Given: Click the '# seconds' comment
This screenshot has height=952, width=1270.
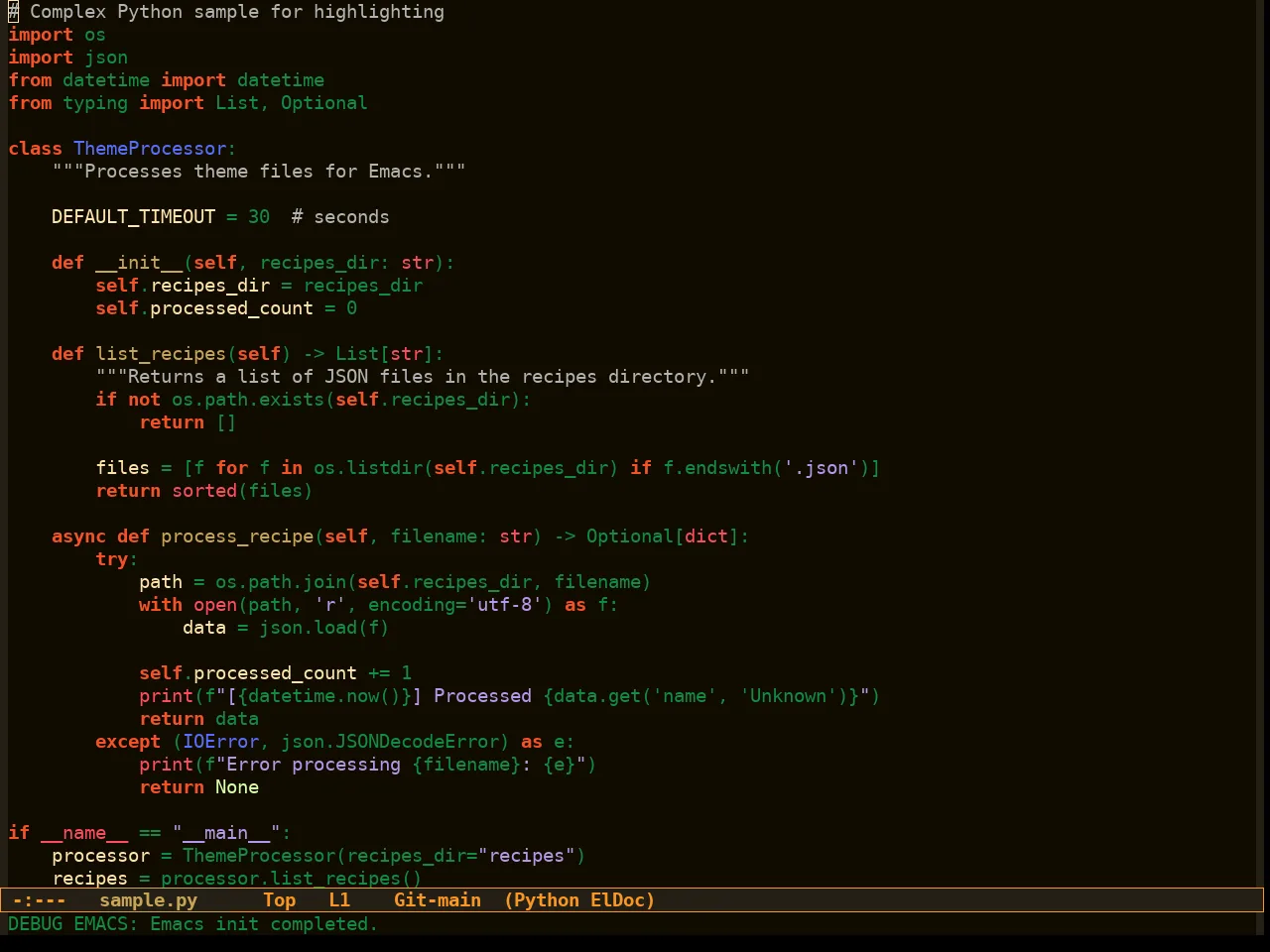Looking at the screenshot, I should pyautogui.click(x=340, y=217).
